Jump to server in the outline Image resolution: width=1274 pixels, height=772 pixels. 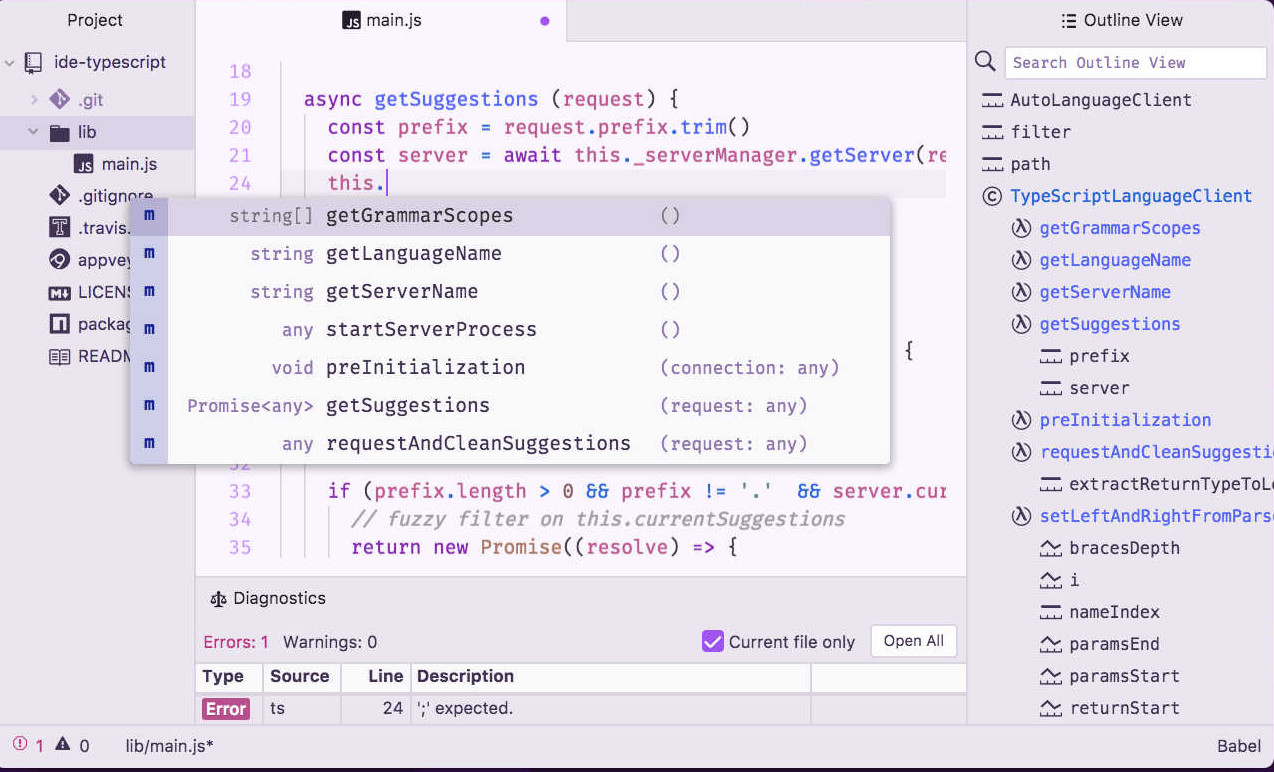coord(1099,388)
